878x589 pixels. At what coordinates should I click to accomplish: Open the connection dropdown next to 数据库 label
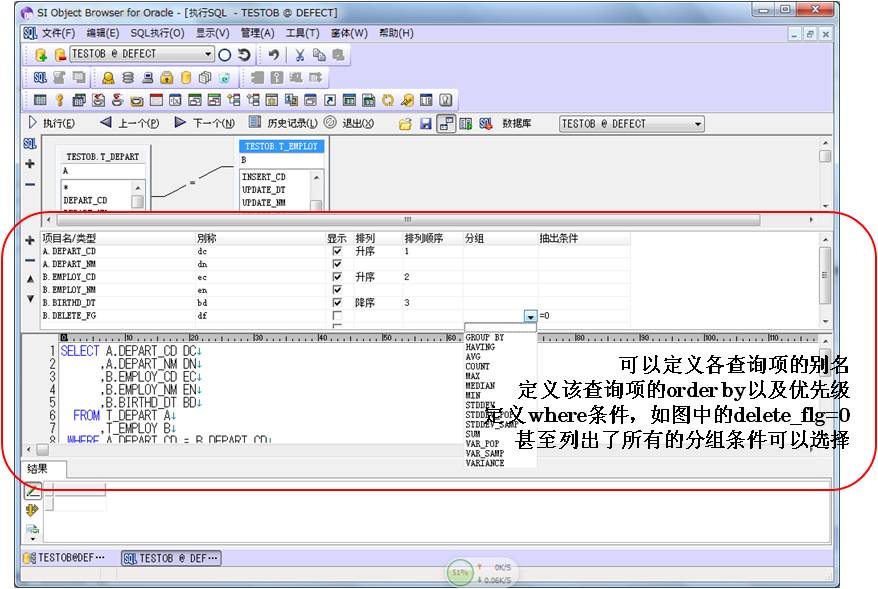coord(698,122)
